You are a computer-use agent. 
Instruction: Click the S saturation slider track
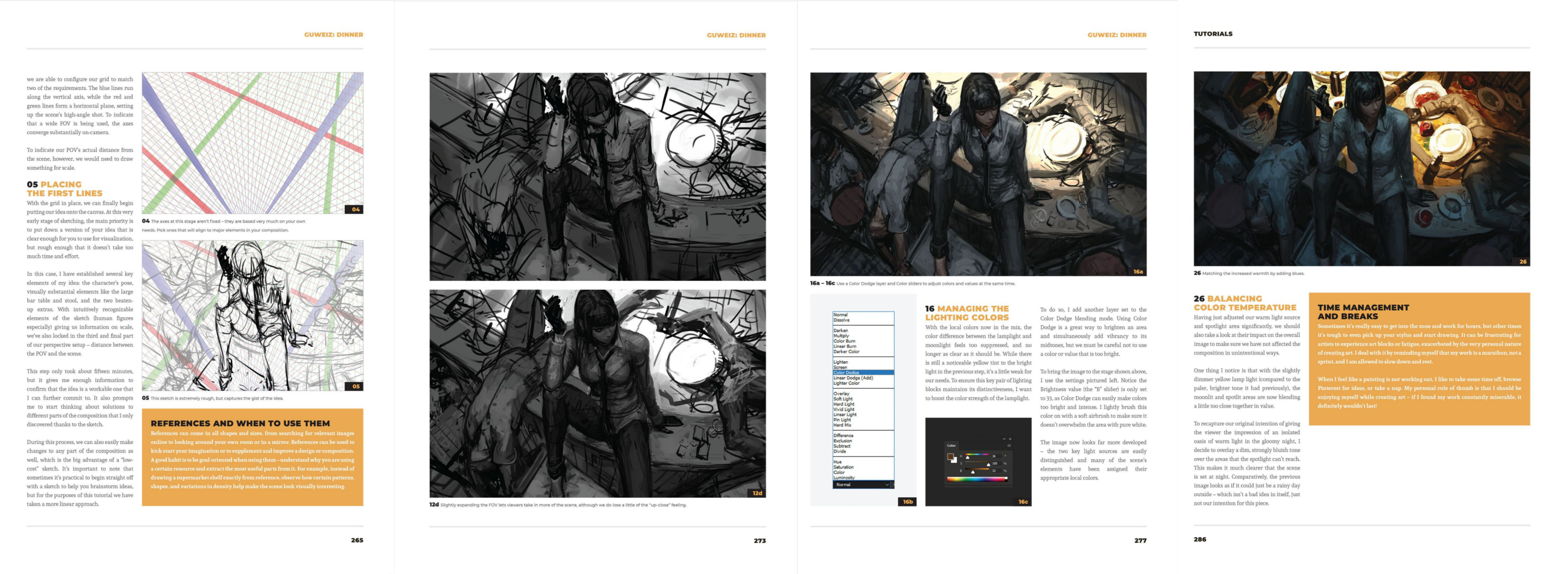(x=977, y=462)
